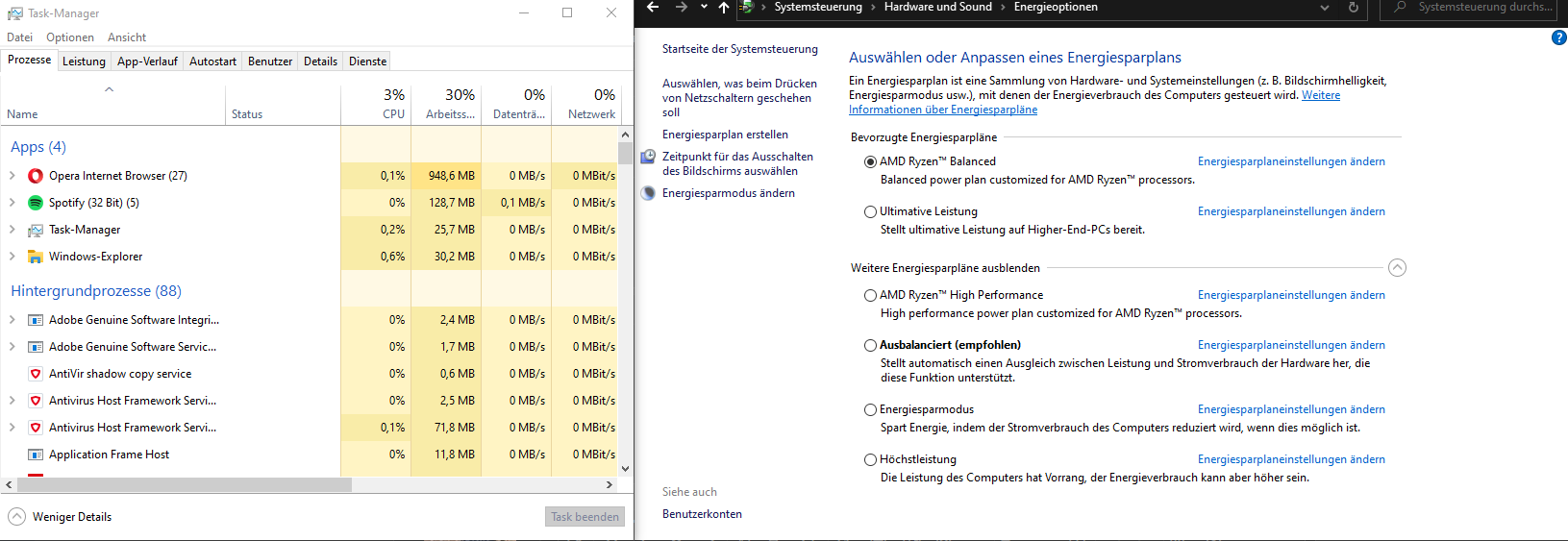Sort processes by Name column

point(112,104)
